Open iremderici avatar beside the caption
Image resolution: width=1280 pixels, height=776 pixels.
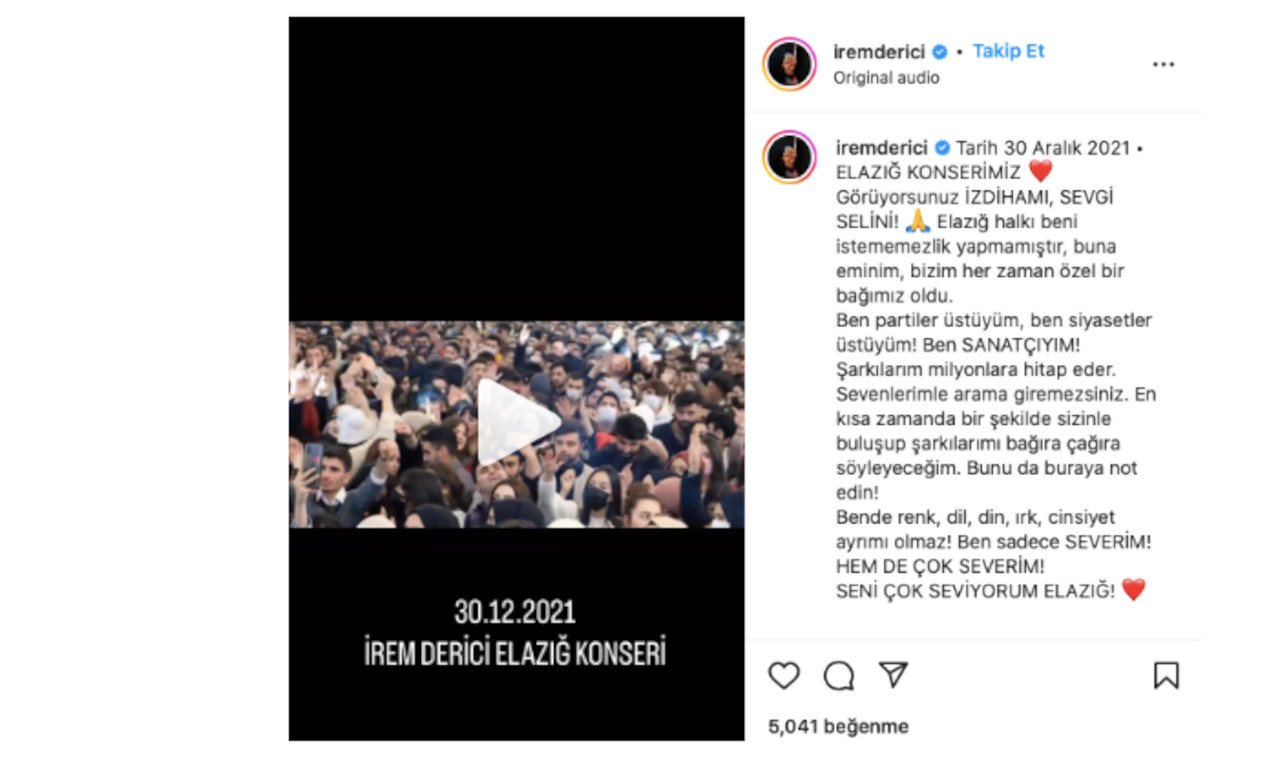tap(790, 156)
